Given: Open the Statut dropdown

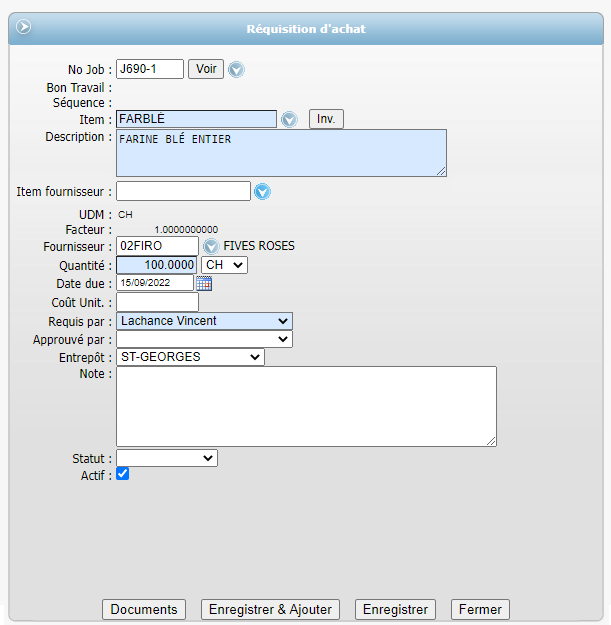Looking at the screenshot, I should click(x=167, y=458).
